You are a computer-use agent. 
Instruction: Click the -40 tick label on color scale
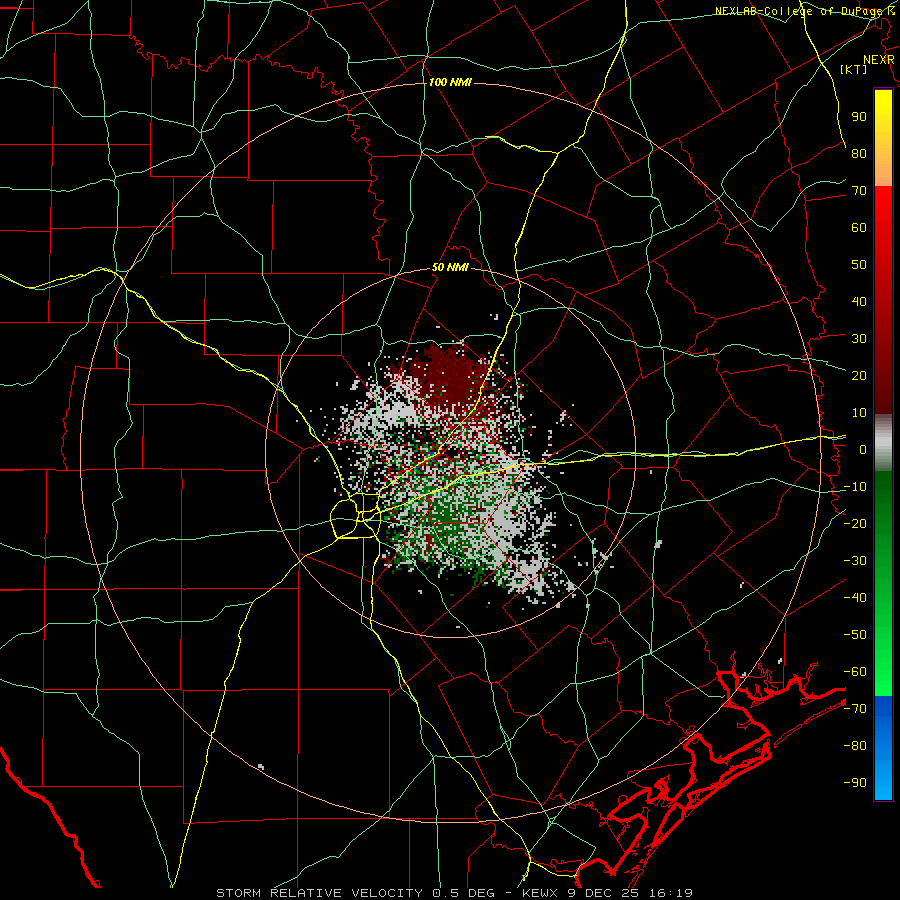855,598
